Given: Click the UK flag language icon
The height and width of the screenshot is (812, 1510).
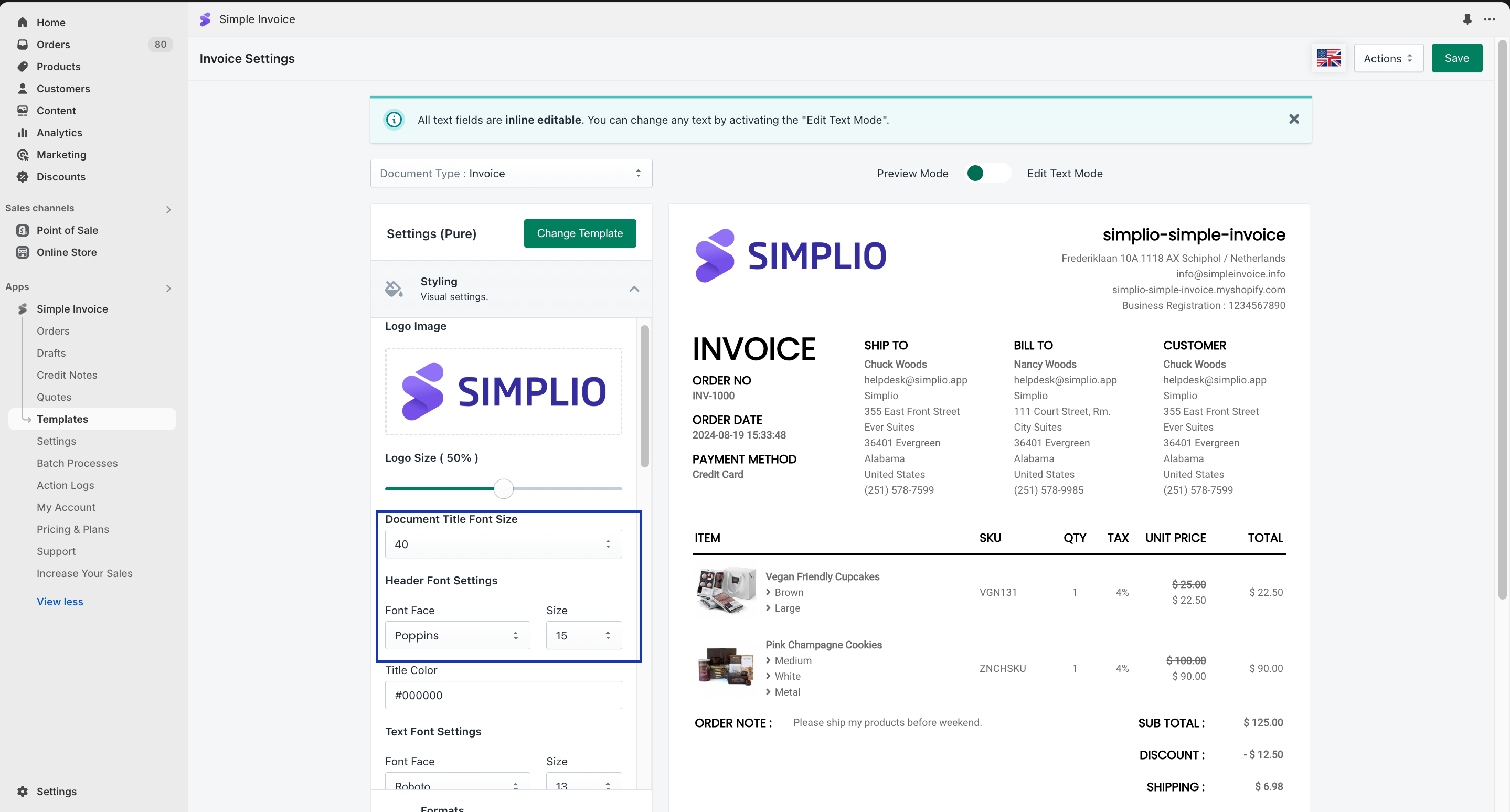Looking at the screenshot, I should [1328, 58].
